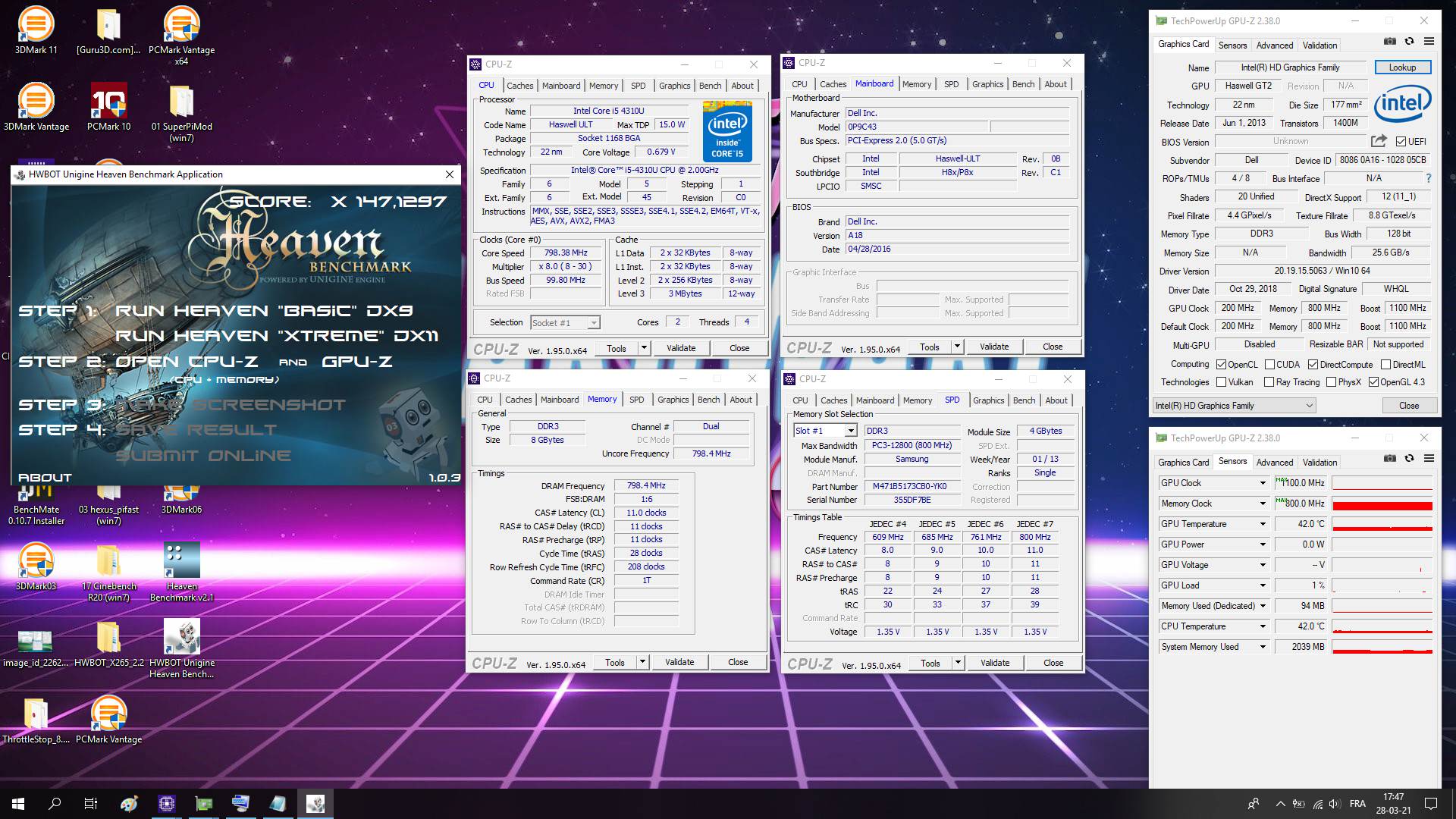Screen dimensions: 1456x819
Task: Open the Intel(R) HD Graphics Family GPU selector
Action: point(1233,406)
